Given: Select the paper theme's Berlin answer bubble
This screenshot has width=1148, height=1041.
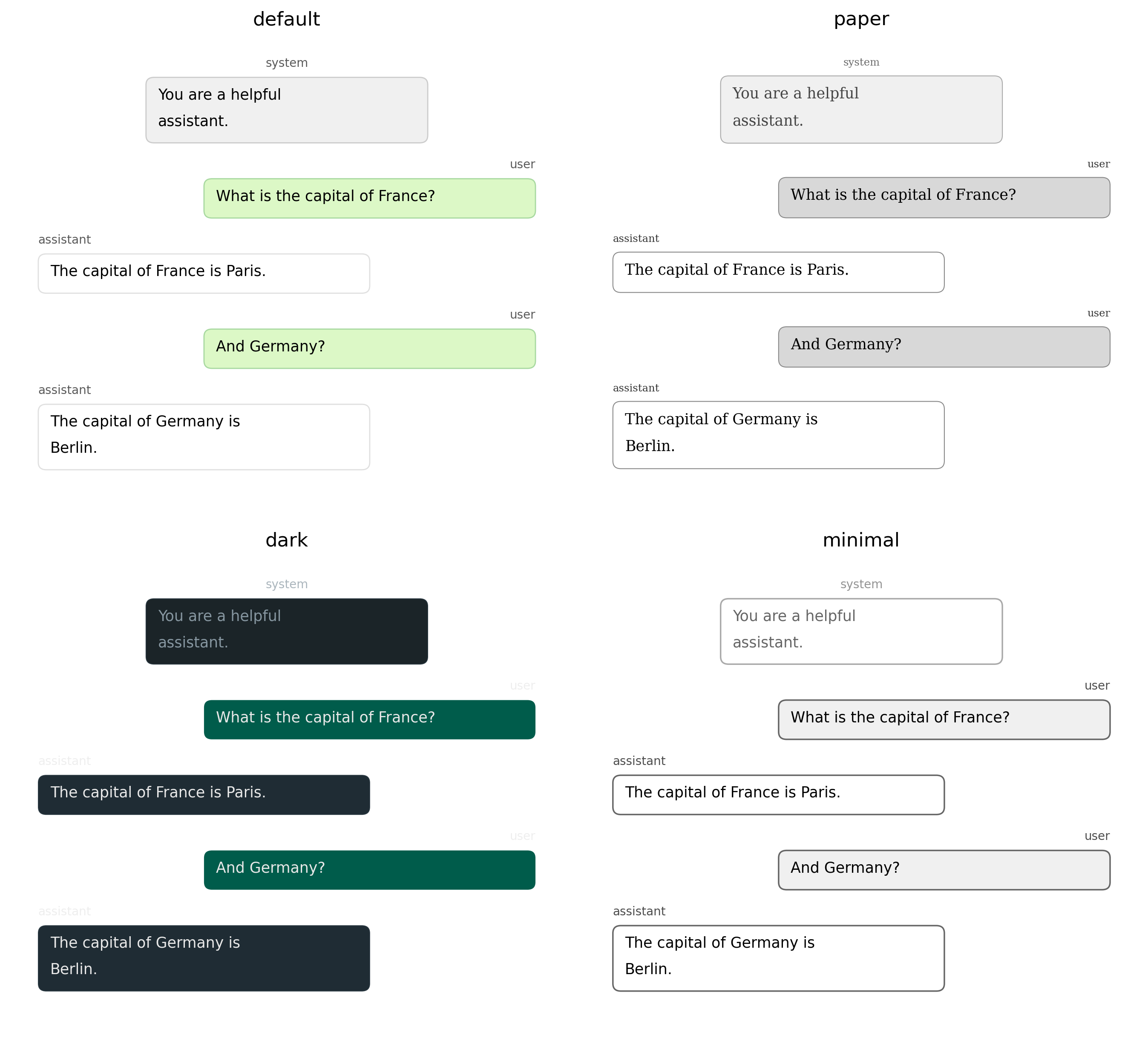Looking at the screenshot, I should tap(778, 435).
